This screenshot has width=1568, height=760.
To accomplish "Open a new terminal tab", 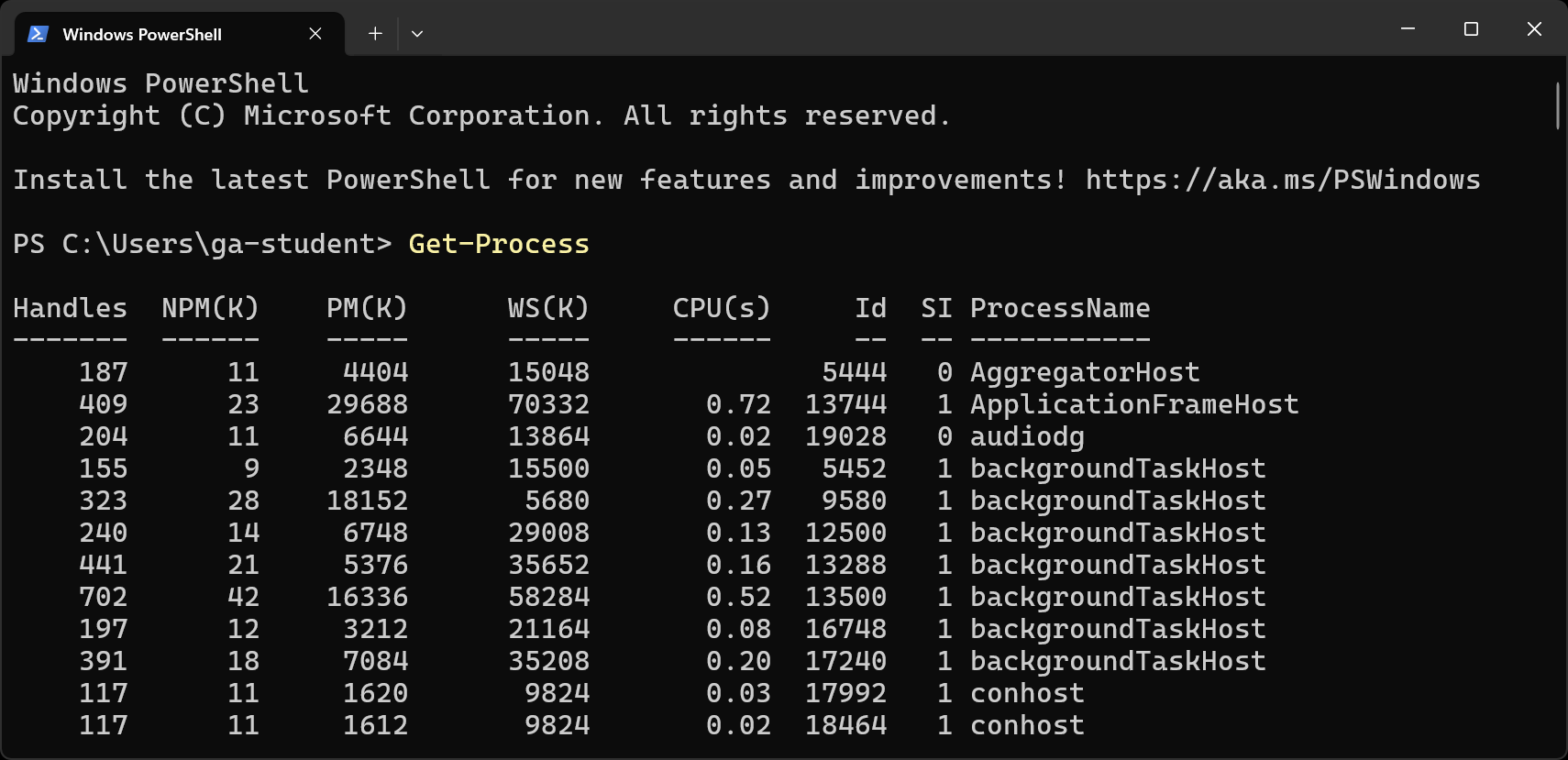I will click(x=375, y=34).
